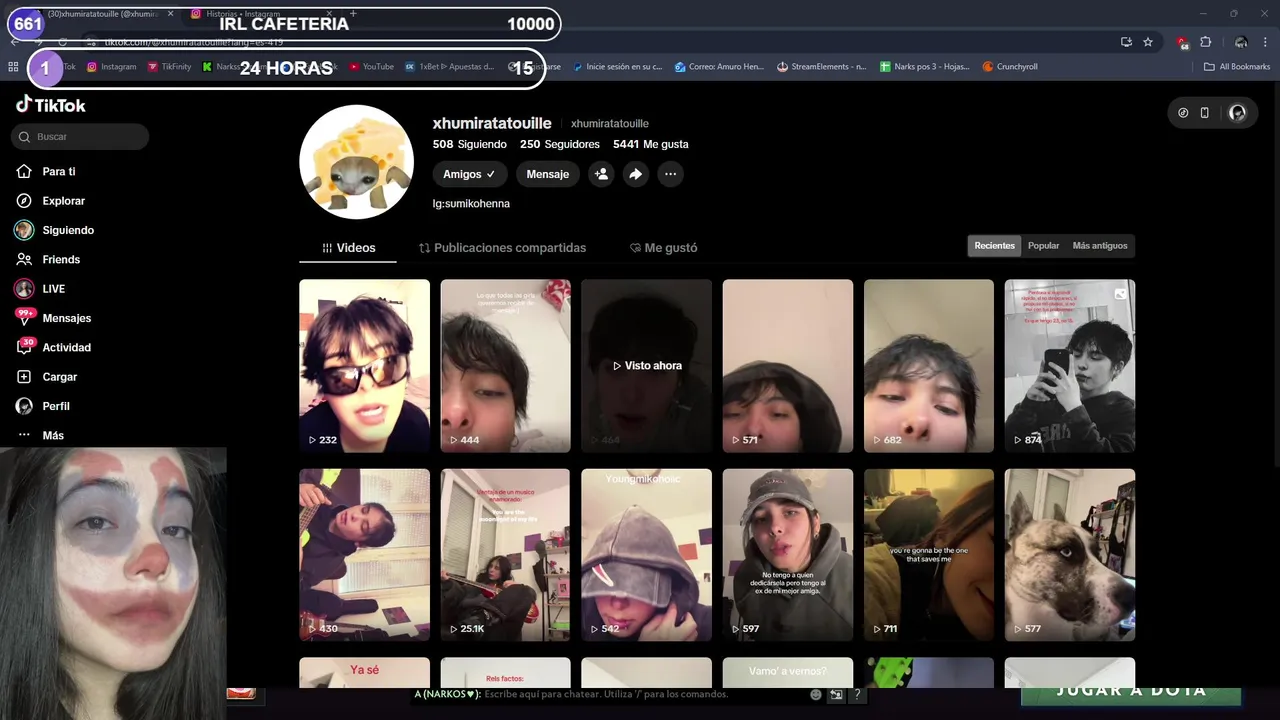Open the YouTube bookmark
This screenshot has width=1280, height=720.
[372, 67]
